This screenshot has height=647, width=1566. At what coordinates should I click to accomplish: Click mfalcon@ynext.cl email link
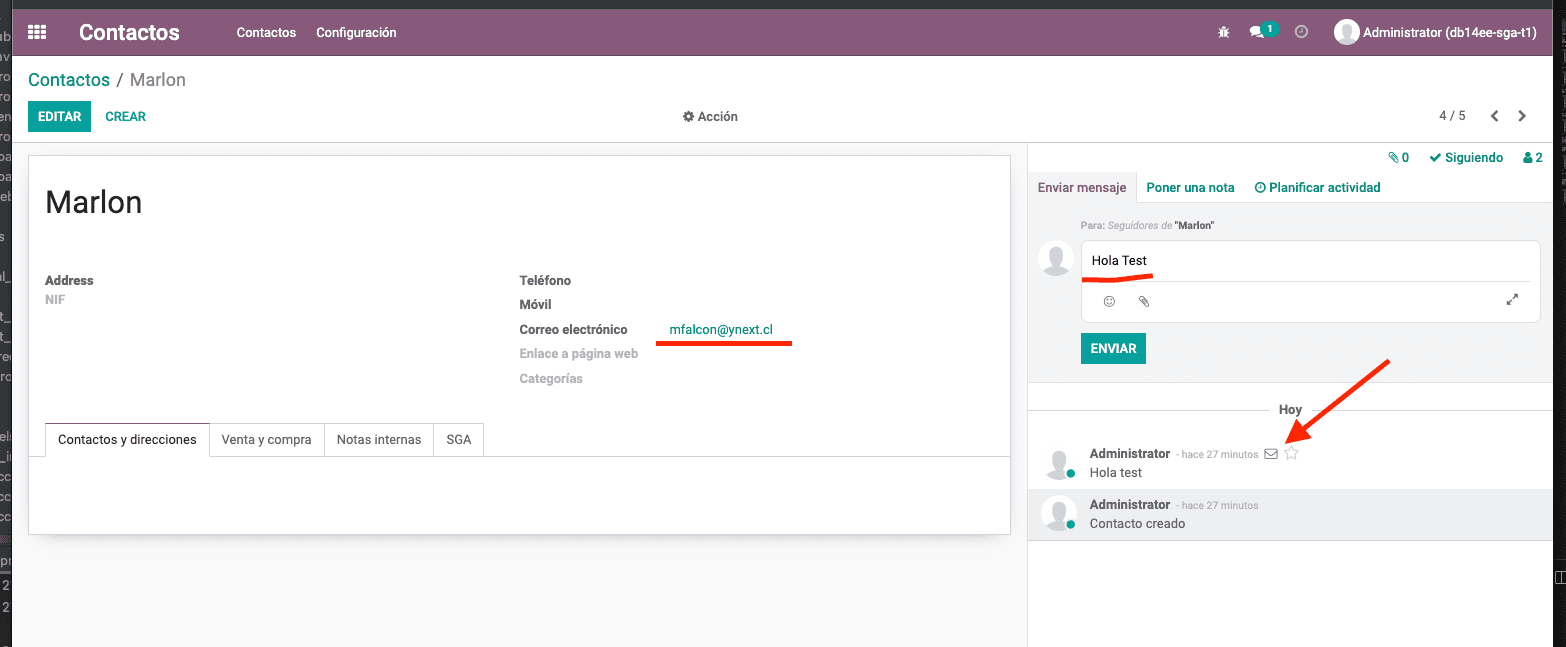(721, 329)
